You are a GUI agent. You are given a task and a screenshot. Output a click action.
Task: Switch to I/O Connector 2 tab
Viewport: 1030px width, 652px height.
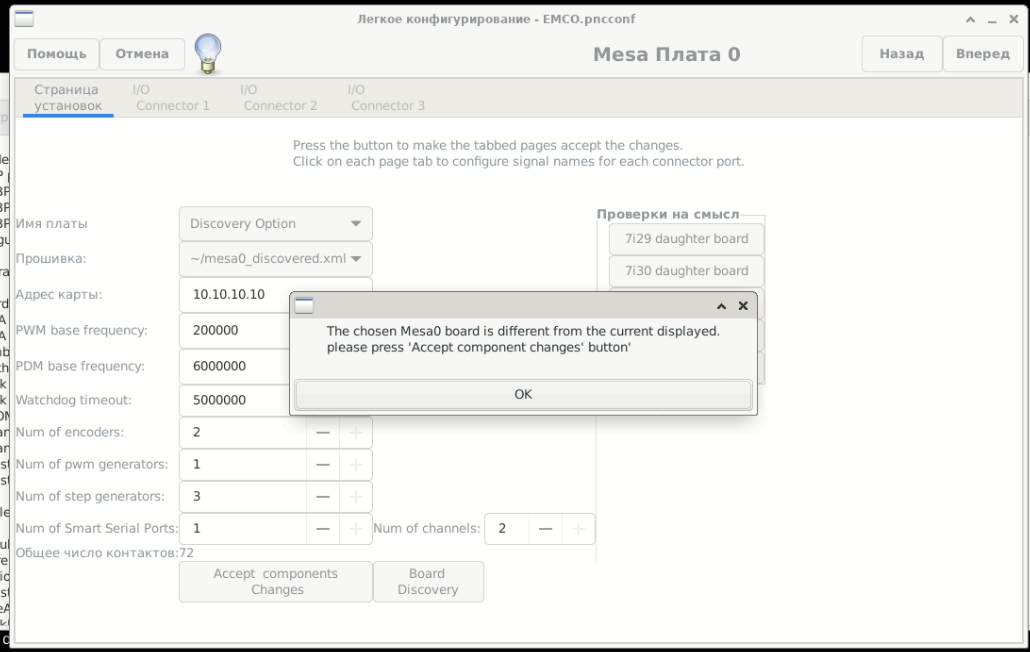(280, 97)
